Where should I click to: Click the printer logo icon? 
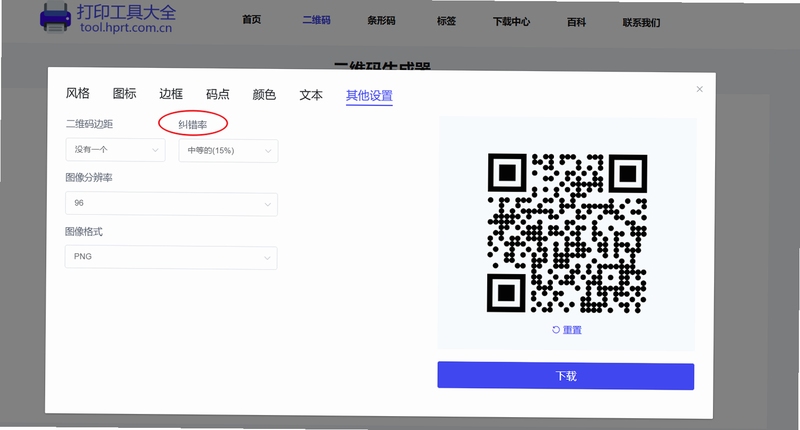coord(56,17)
